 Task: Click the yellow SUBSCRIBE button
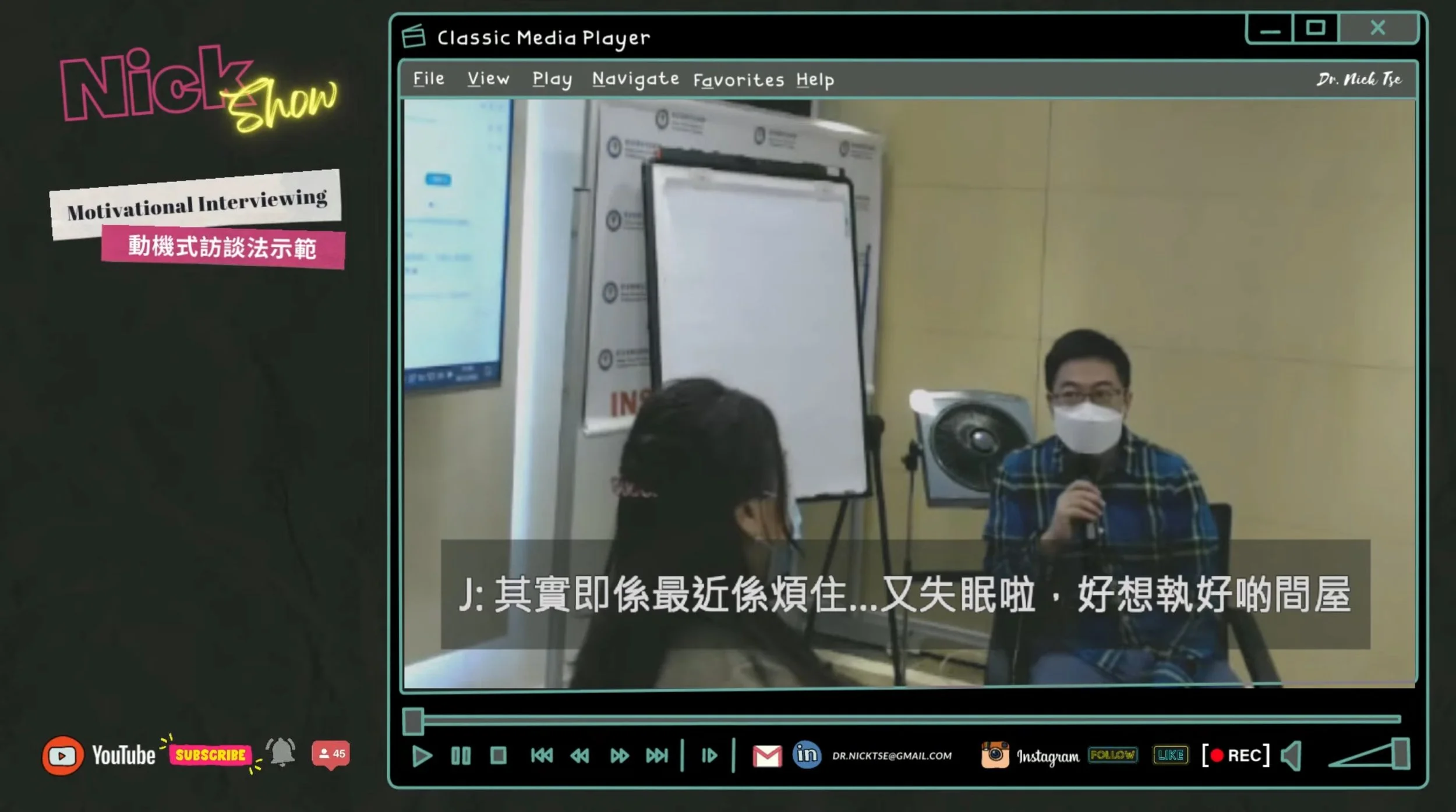[x=210, y=755]
